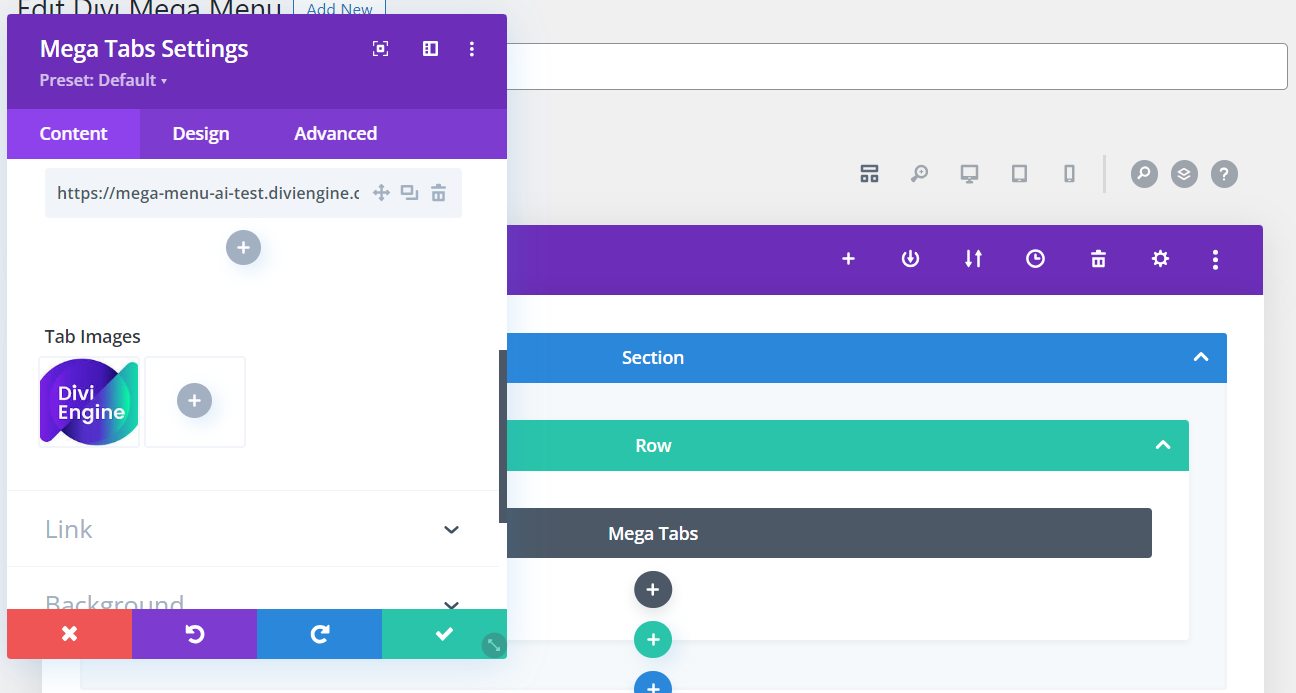
Task: Open builder history clock icon
Action: tap(1035, 259)
